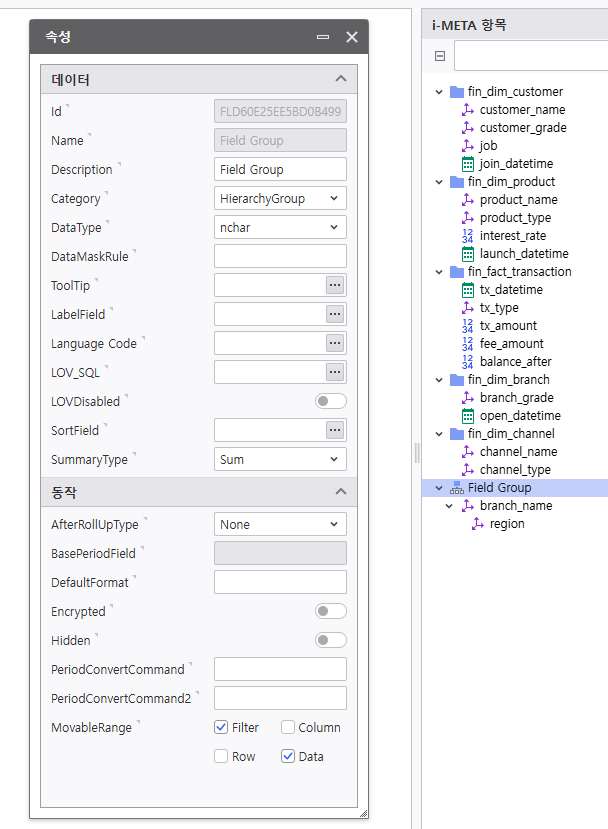Click the customer_grade dimension icon
Image resolution: width=608 pixels, height=829 pixels.
click(468, 128)
